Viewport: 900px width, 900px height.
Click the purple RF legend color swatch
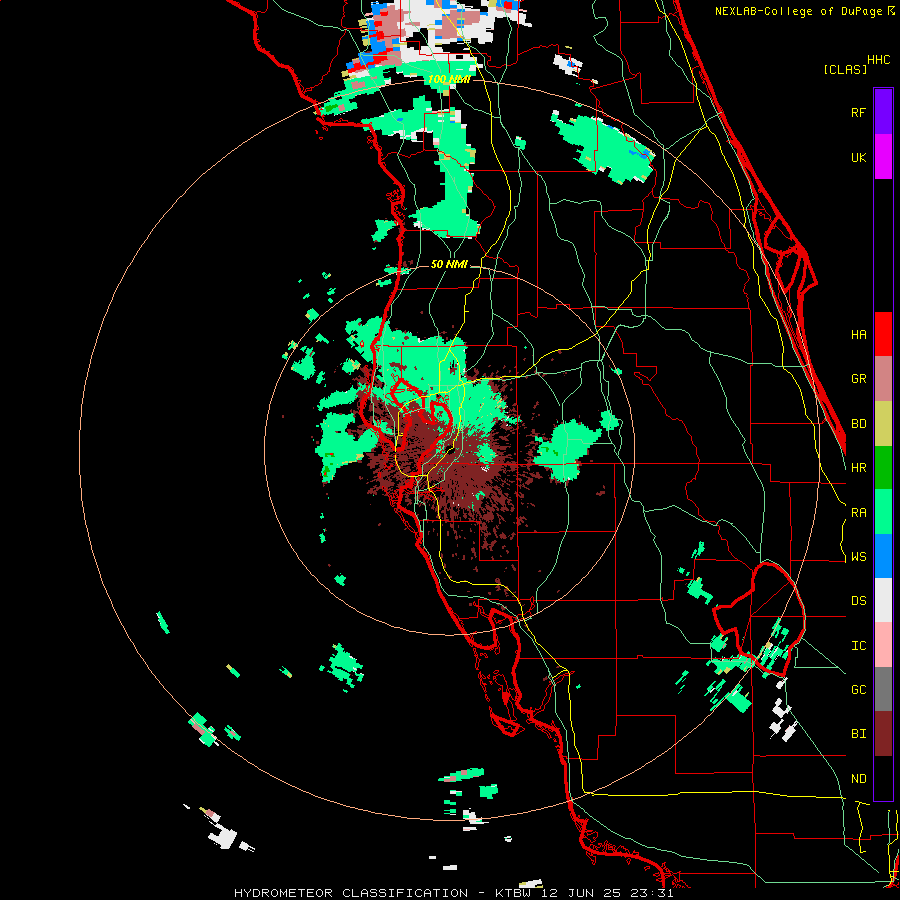[883, 112]
